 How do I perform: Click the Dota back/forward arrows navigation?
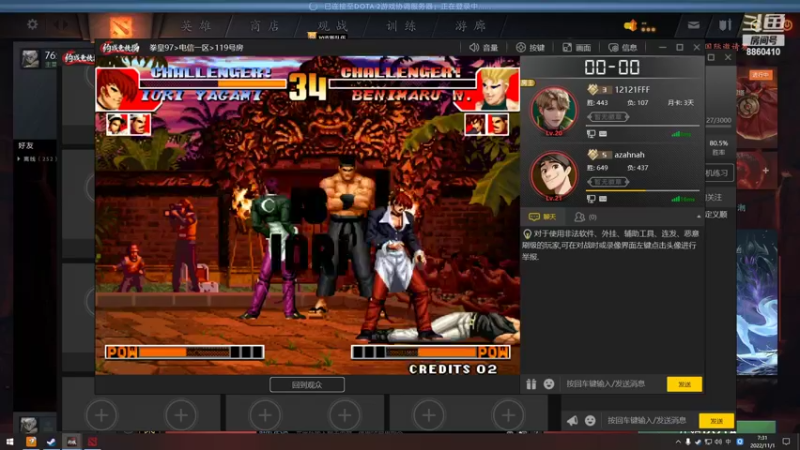coord(61,24)
